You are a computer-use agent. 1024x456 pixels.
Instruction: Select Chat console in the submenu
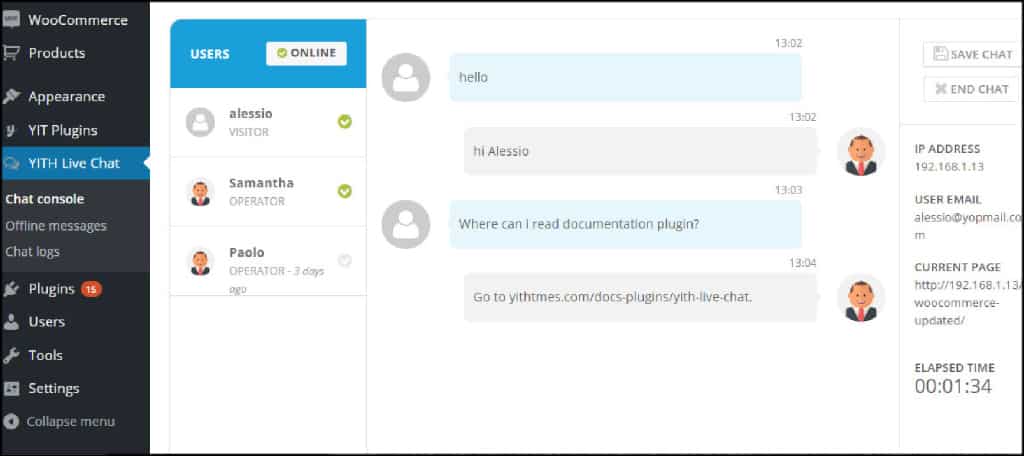tap(44, 199)
